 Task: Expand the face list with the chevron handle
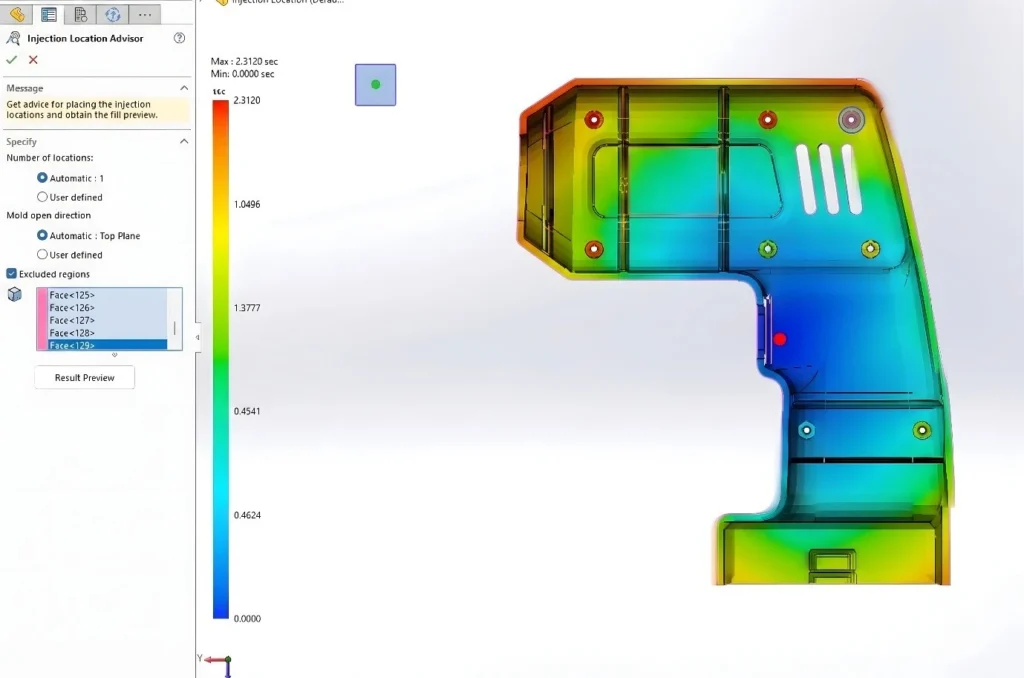(114, 355)
